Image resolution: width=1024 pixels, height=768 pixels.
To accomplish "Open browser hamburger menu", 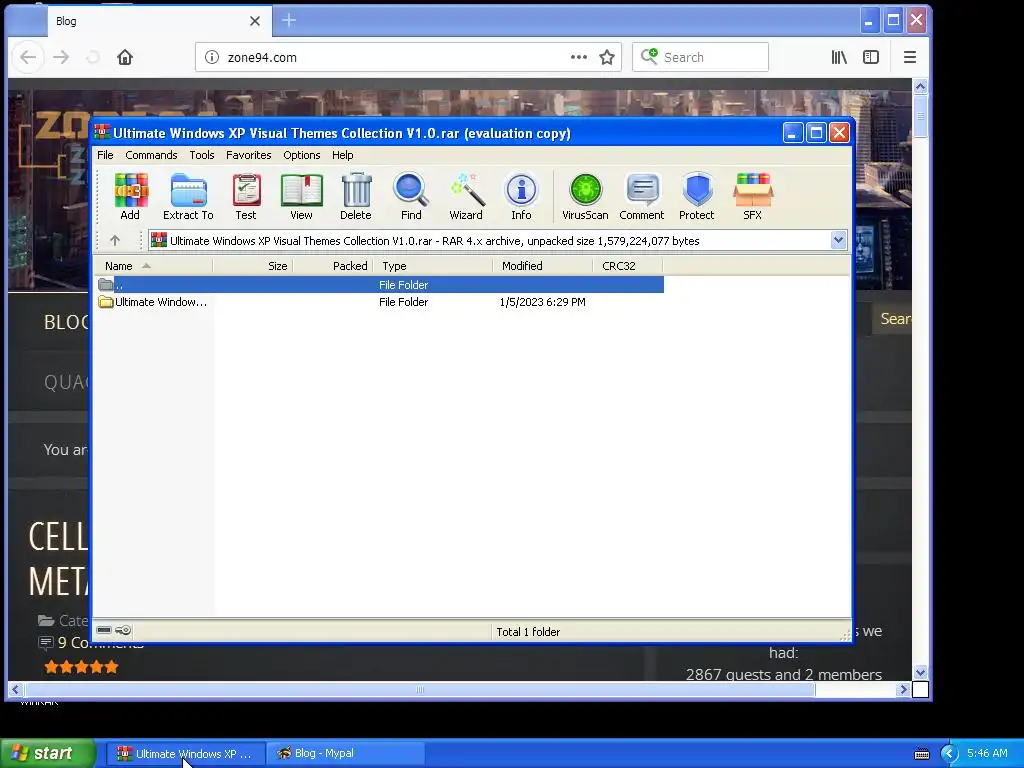I will 910,57.
